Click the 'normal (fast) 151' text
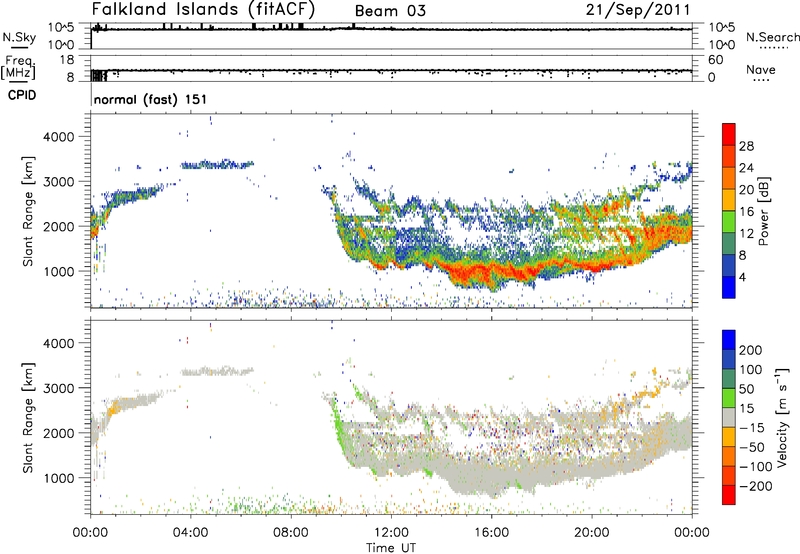Viewport: 800px width, 554px height. click(x=150, y=99)
